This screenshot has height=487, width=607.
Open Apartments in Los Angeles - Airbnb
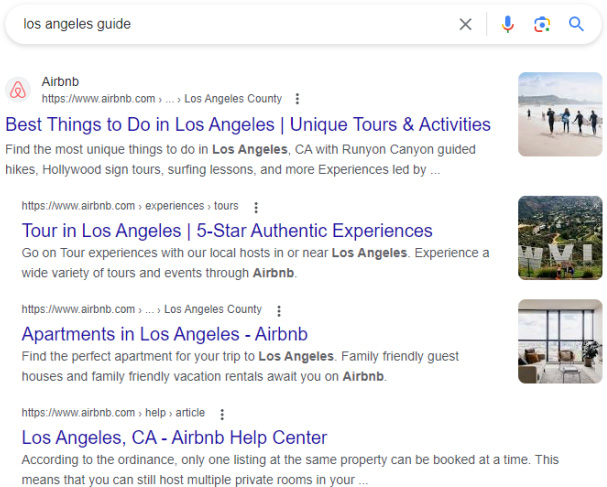[x=165, y=334]
